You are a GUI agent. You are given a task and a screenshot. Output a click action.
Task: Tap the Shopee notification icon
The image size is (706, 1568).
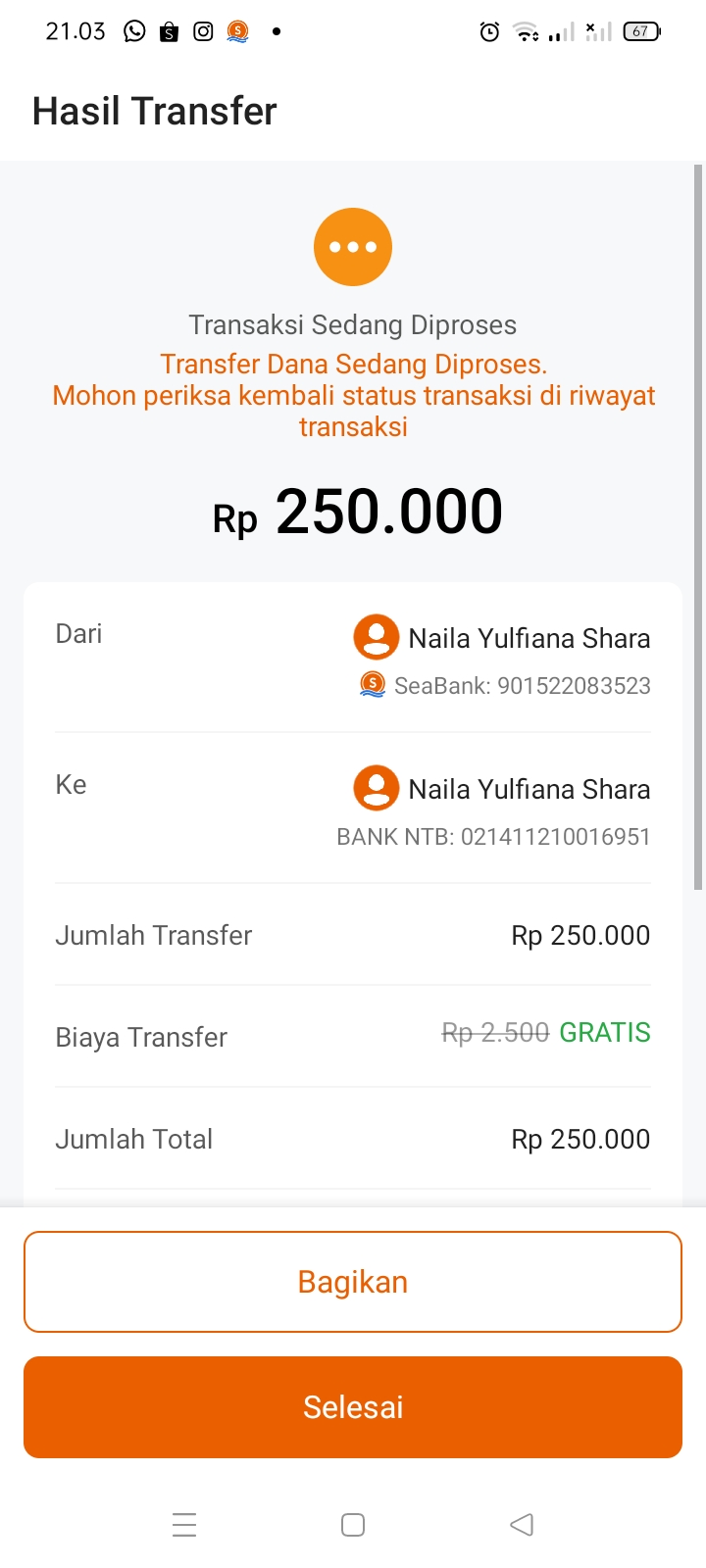[169, 32]
